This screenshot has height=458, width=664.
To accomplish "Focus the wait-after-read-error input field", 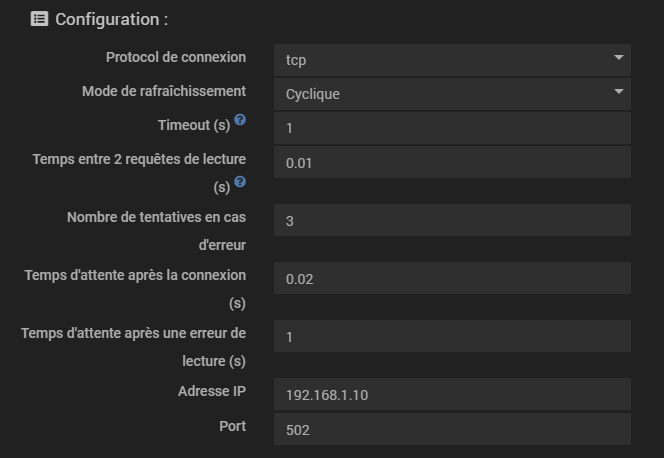I will [x=451, y=337].
